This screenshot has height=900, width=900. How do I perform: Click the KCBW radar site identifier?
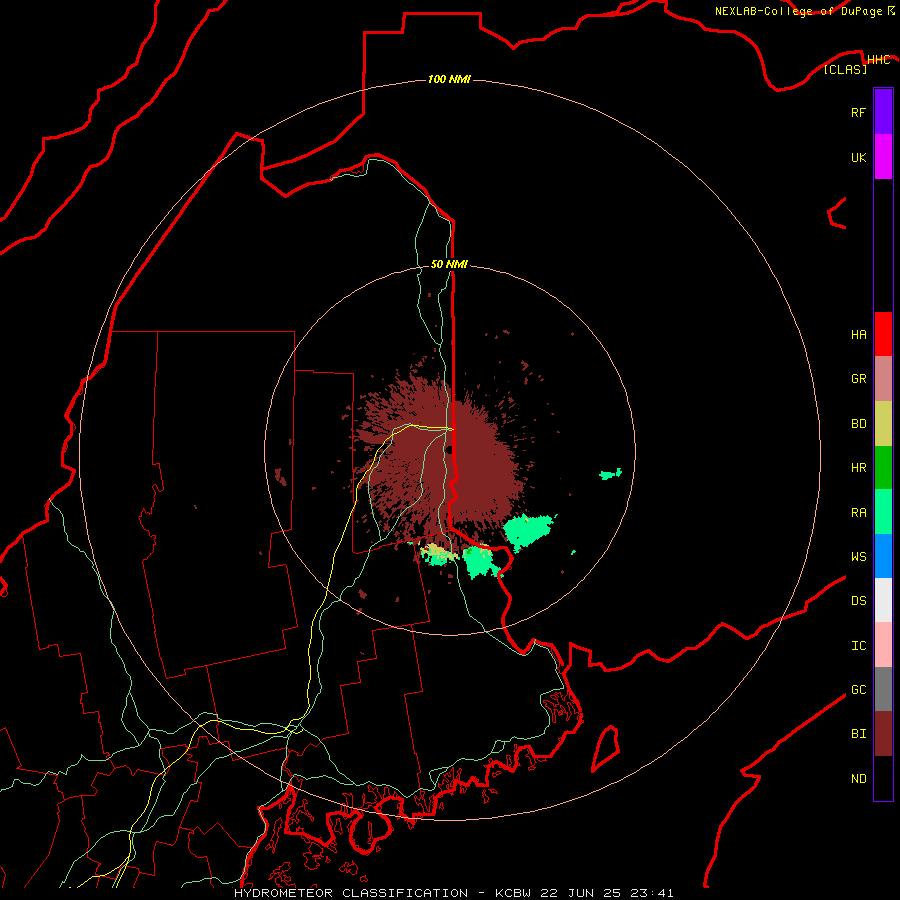513,893
